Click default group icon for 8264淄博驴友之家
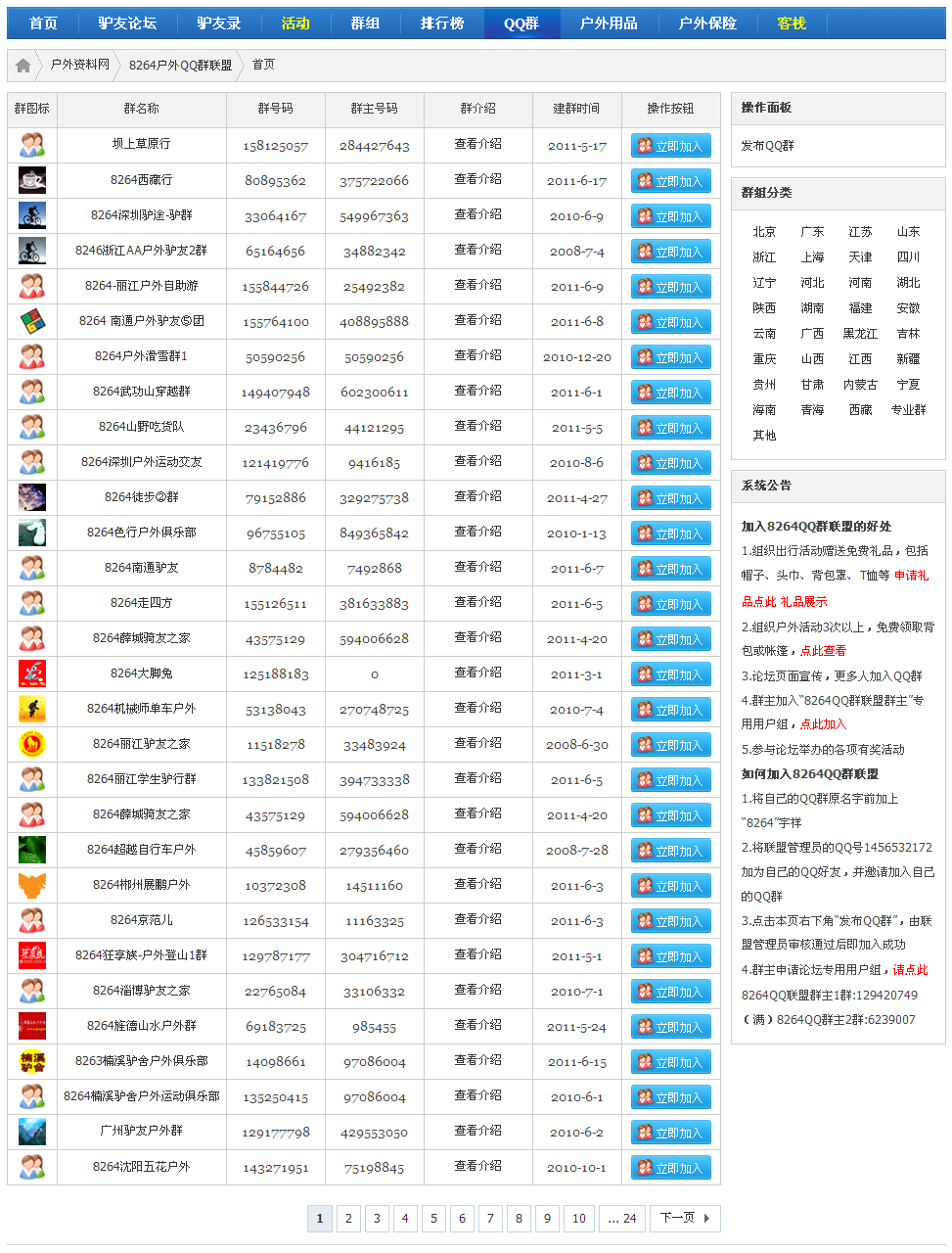Screen dimensions: 952x1253 coord(32,991)
